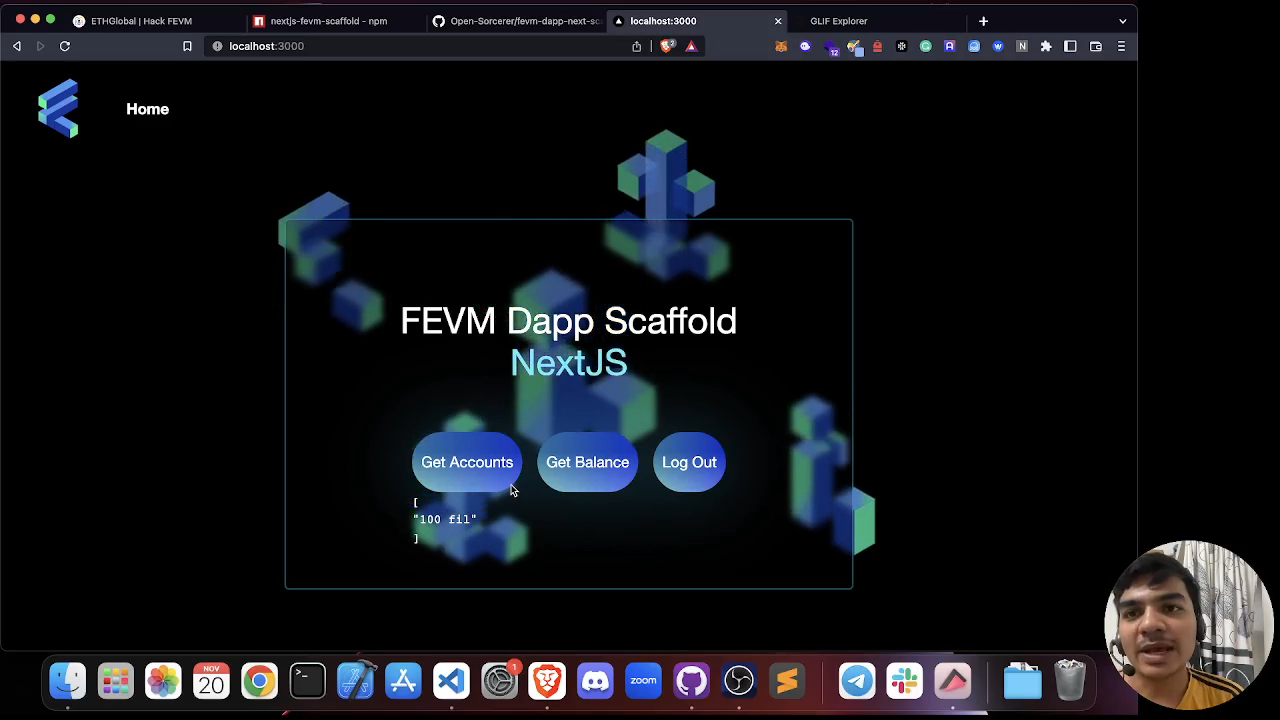Open Finder from the dock

(x=68, y=681)
